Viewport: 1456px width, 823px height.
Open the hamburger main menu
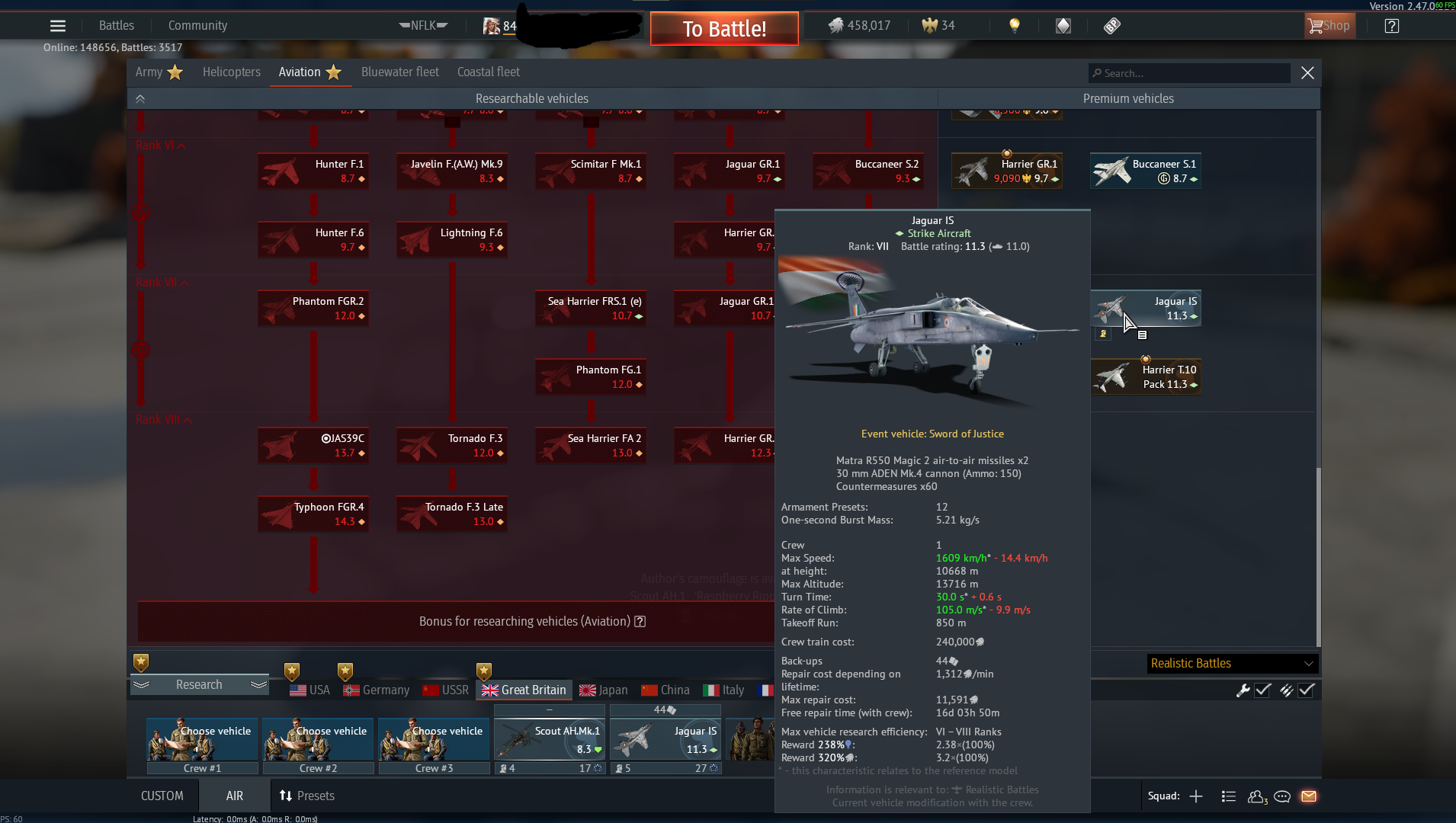pyautogui.click(x=57, y=26)
